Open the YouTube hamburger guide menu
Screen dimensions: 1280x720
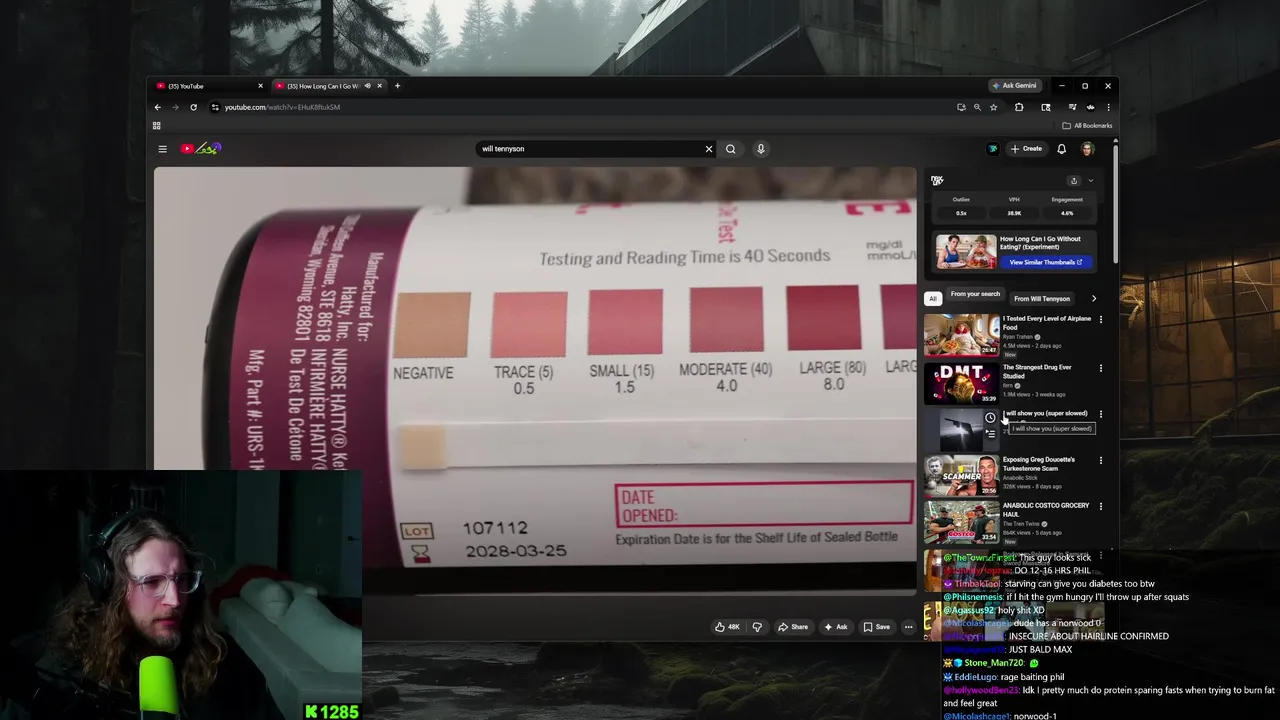click(x=162, y=149)
